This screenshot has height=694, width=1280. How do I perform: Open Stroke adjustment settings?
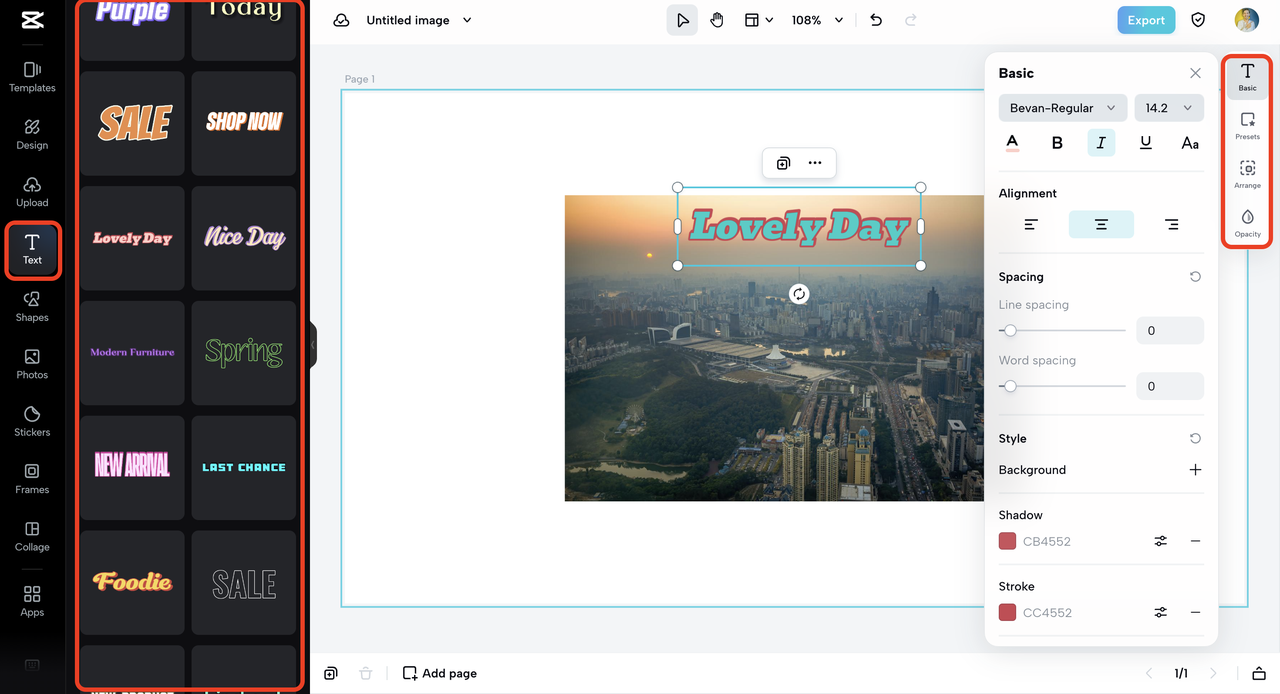[1161, 612]
